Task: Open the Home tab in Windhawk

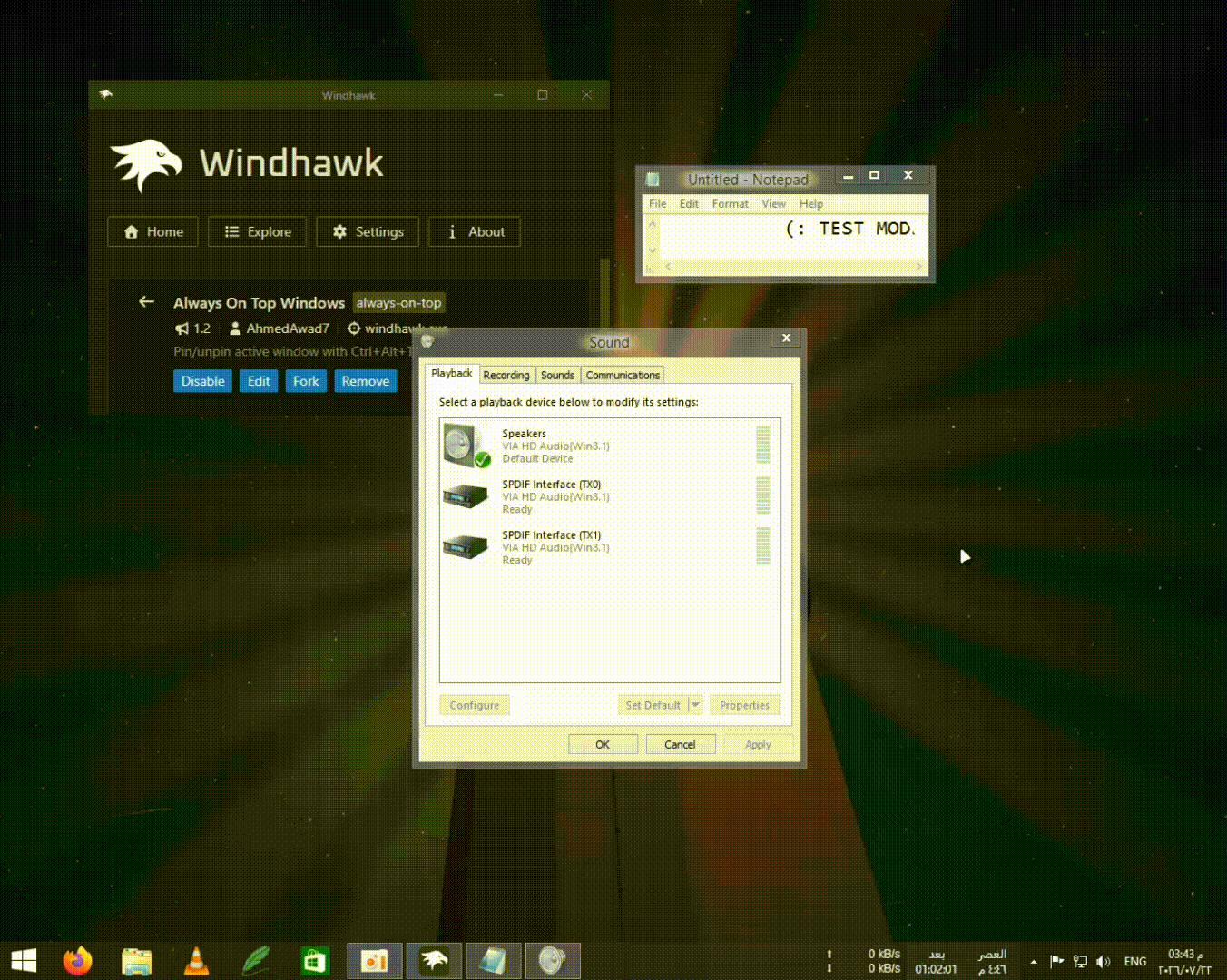Action: pyautogui.click(x=152, y=231)
